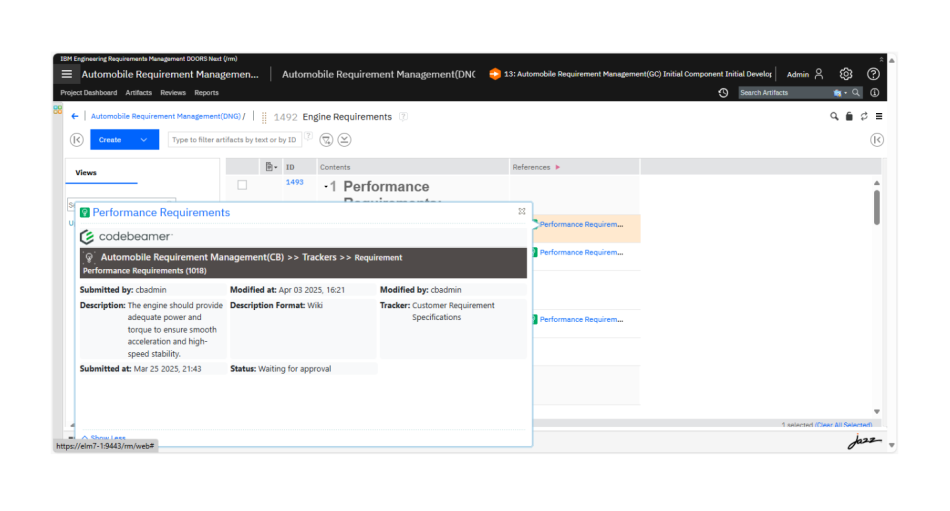Image resolution: width=950 pixels, height=511 pixels.
Task: Click Performance Requirem... link in highlighted row
Action: [x=581, y=224]
